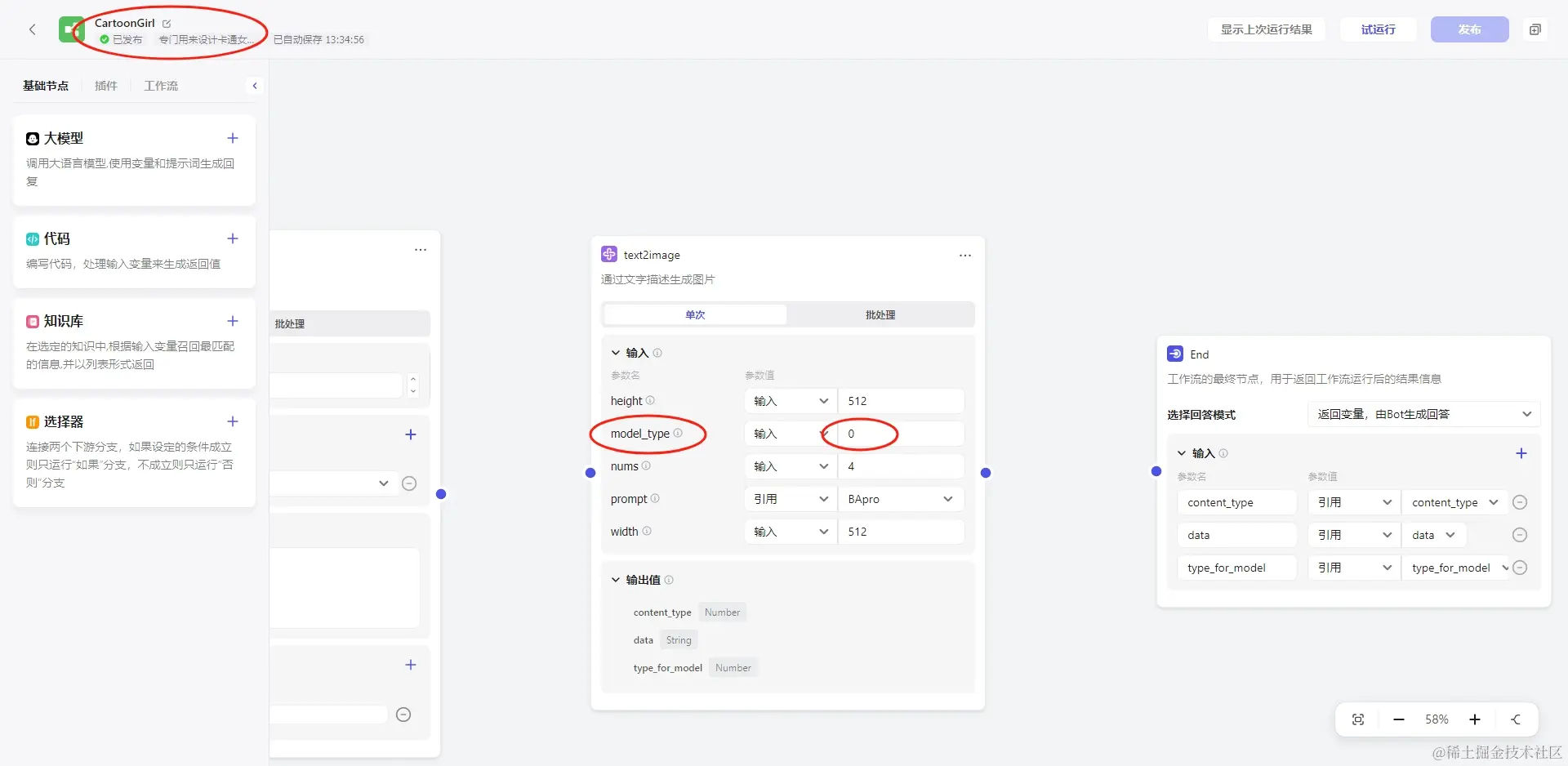
Task: Switch to the 工作流 tab
Action: [x=161, y=86]
